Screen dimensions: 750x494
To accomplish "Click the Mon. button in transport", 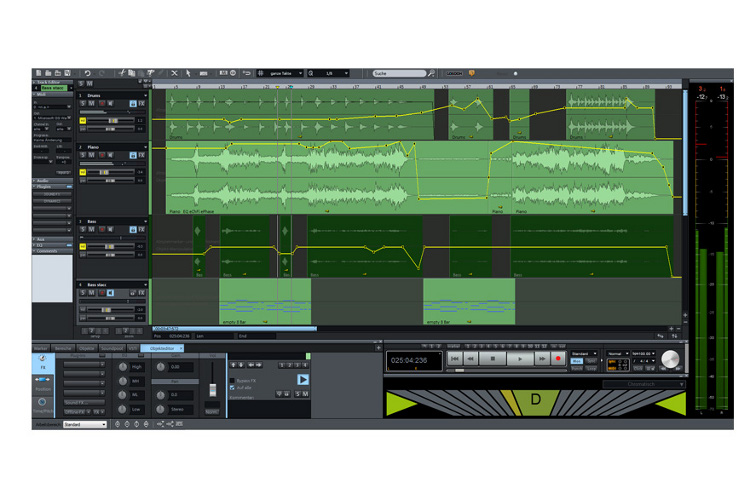I will pos(577,362).
